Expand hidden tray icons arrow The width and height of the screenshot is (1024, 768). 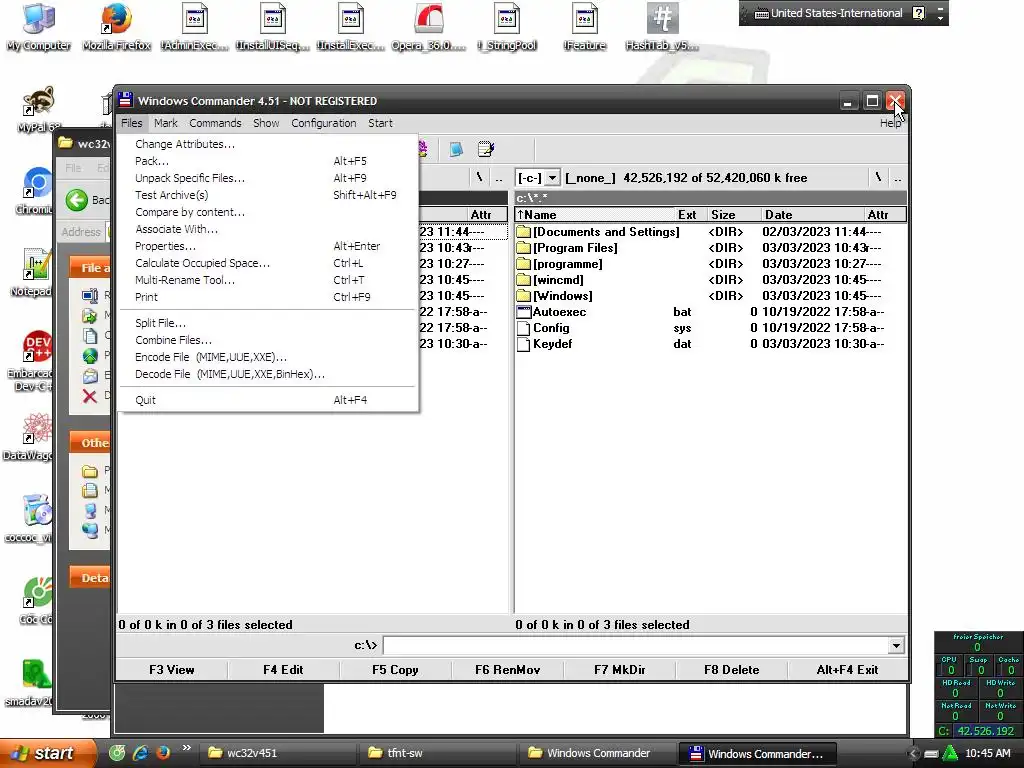(x=914, y=754)
